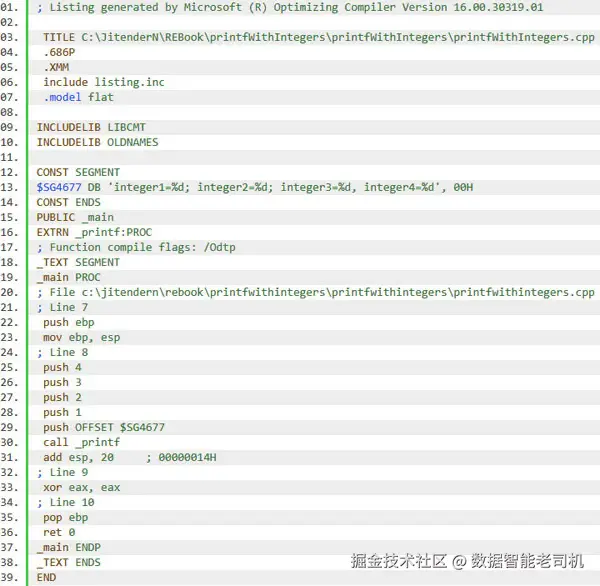The height and width of the screenshot is (586, 600).
Task: Click the .XMM directive
Action: (x=56, y=67)
